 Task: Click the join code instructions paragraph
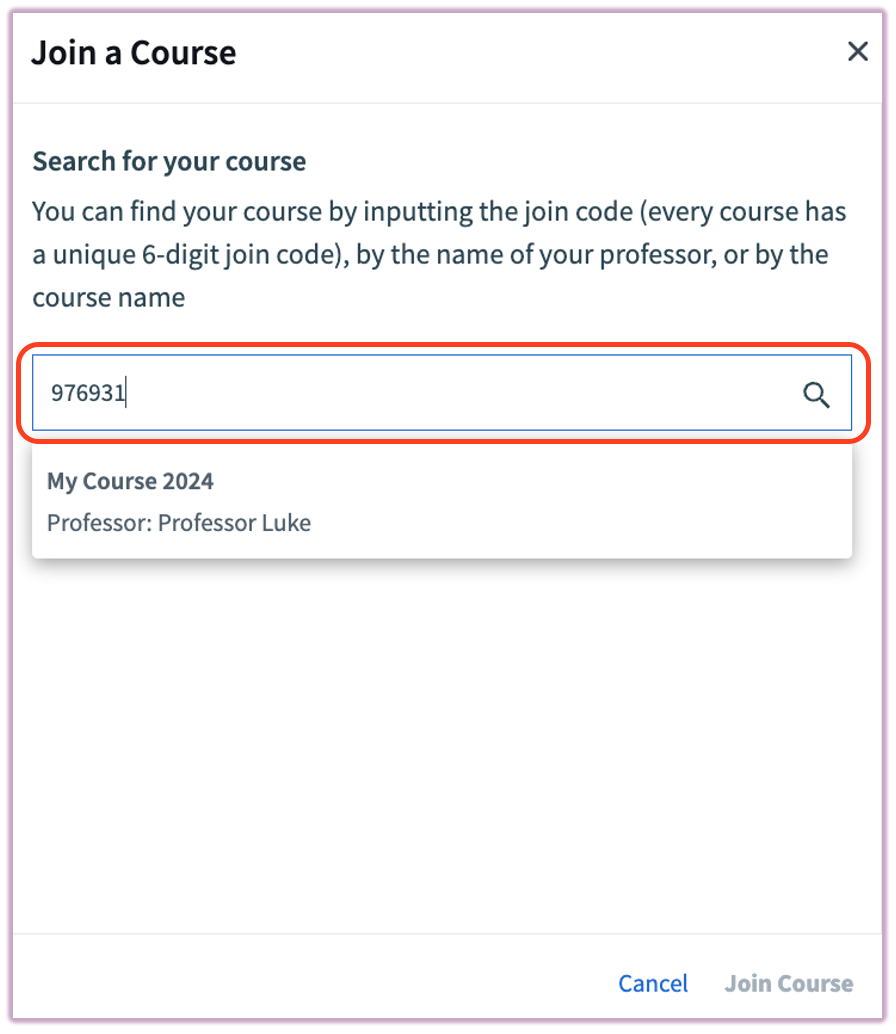[x=440, y=255]
